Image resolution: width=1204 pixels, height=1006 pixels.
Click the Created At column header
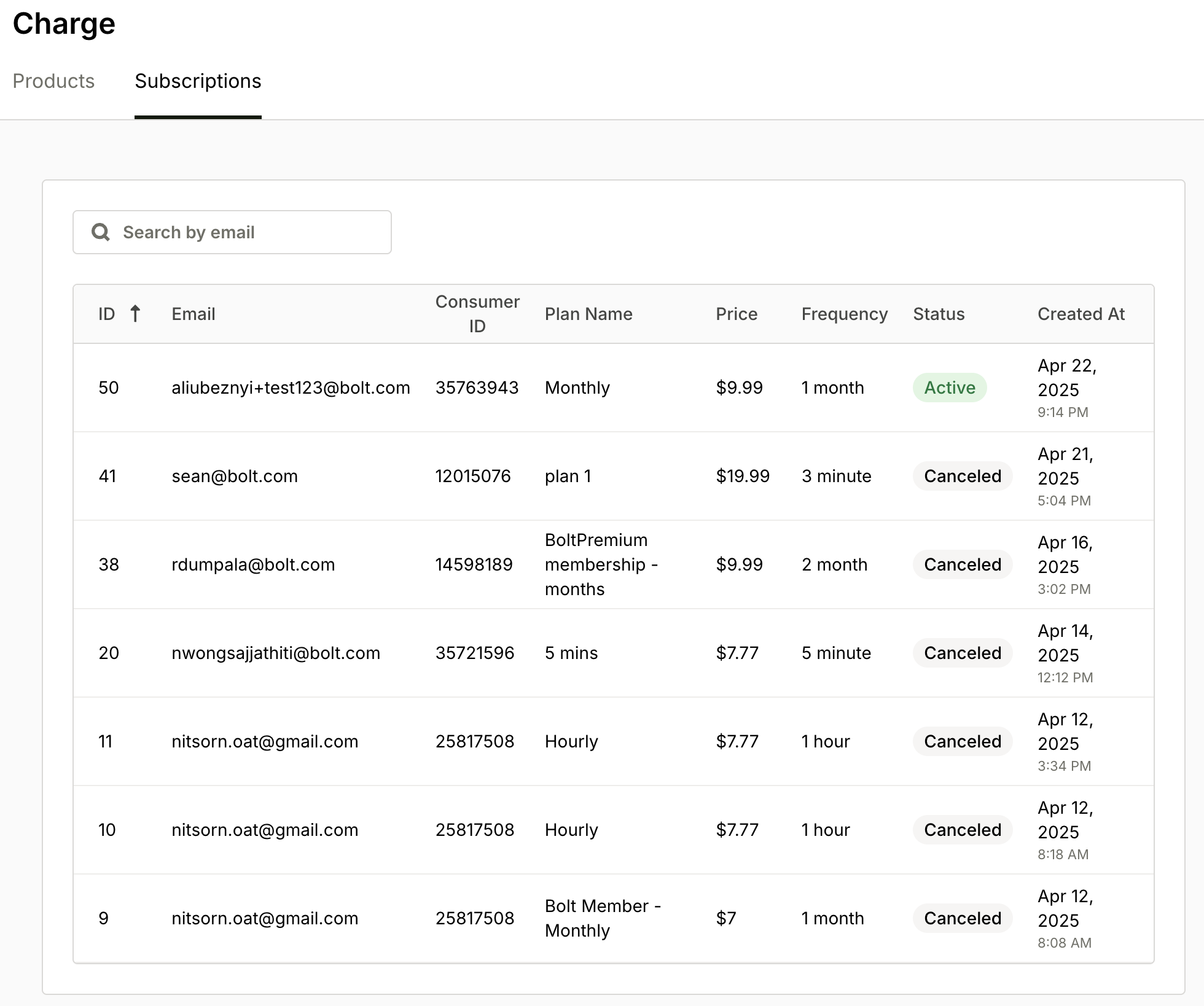[x=1081, y=314]
